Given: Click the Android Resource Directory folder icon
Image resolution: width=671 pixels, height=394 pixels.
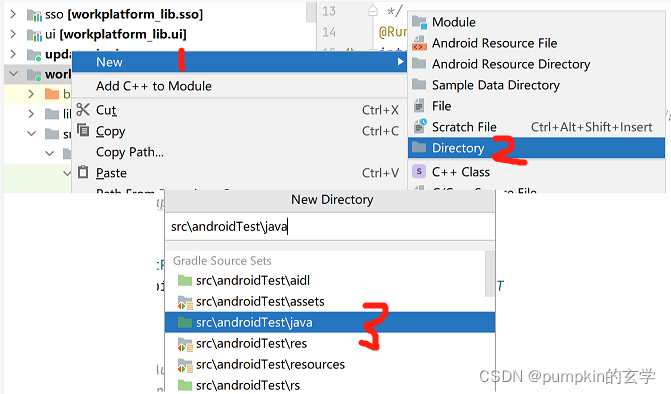Looking at the screenshot, I should (x=419, y=64).
